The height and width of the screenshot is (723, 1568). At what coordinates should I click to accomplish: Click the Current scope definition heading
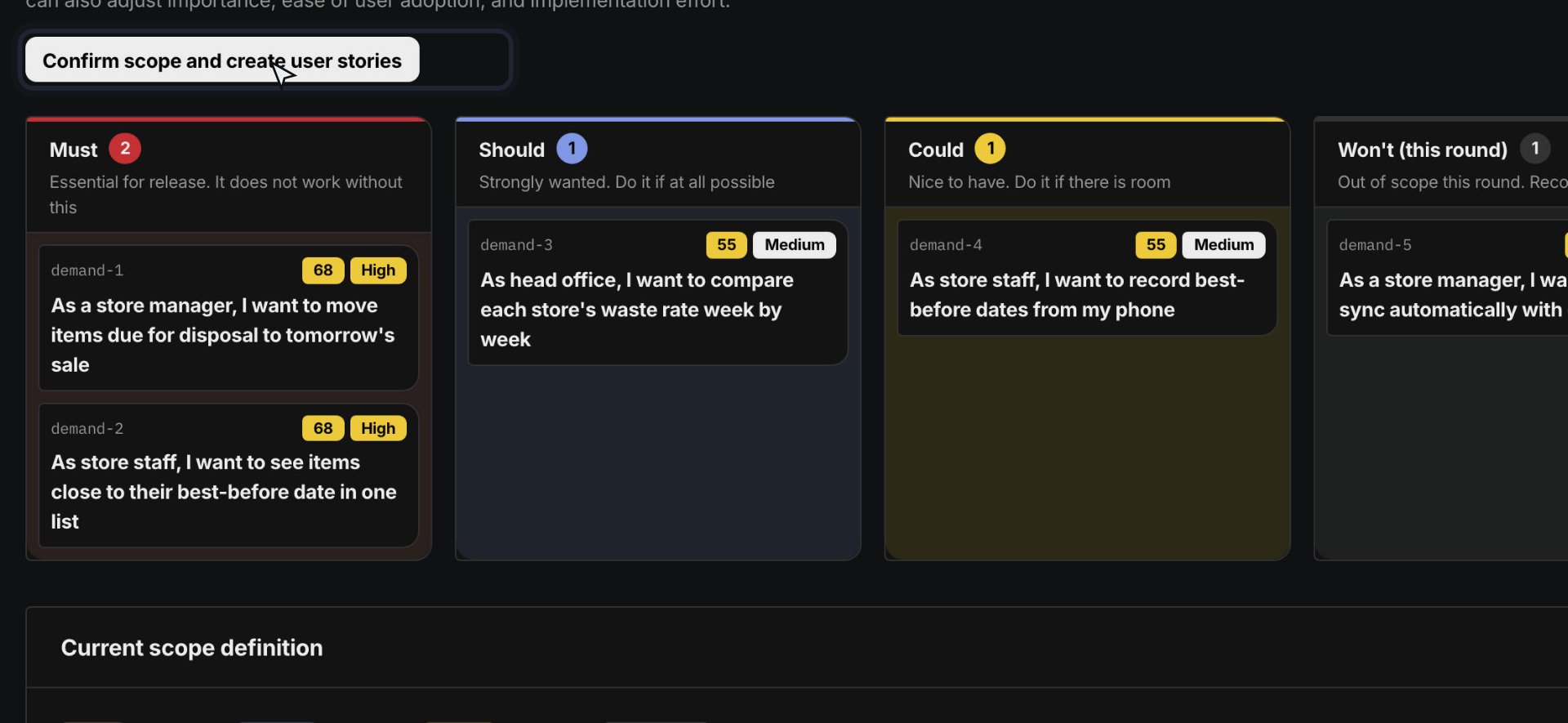click(192, 648)
